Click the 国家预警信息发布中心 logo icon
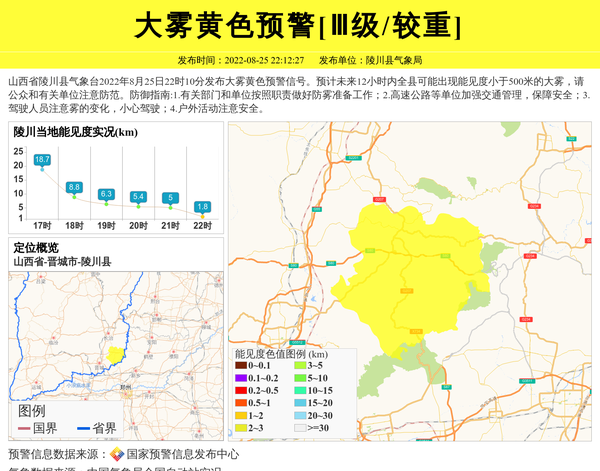Viewport: 600px width, 471px height. click(117, 454)
